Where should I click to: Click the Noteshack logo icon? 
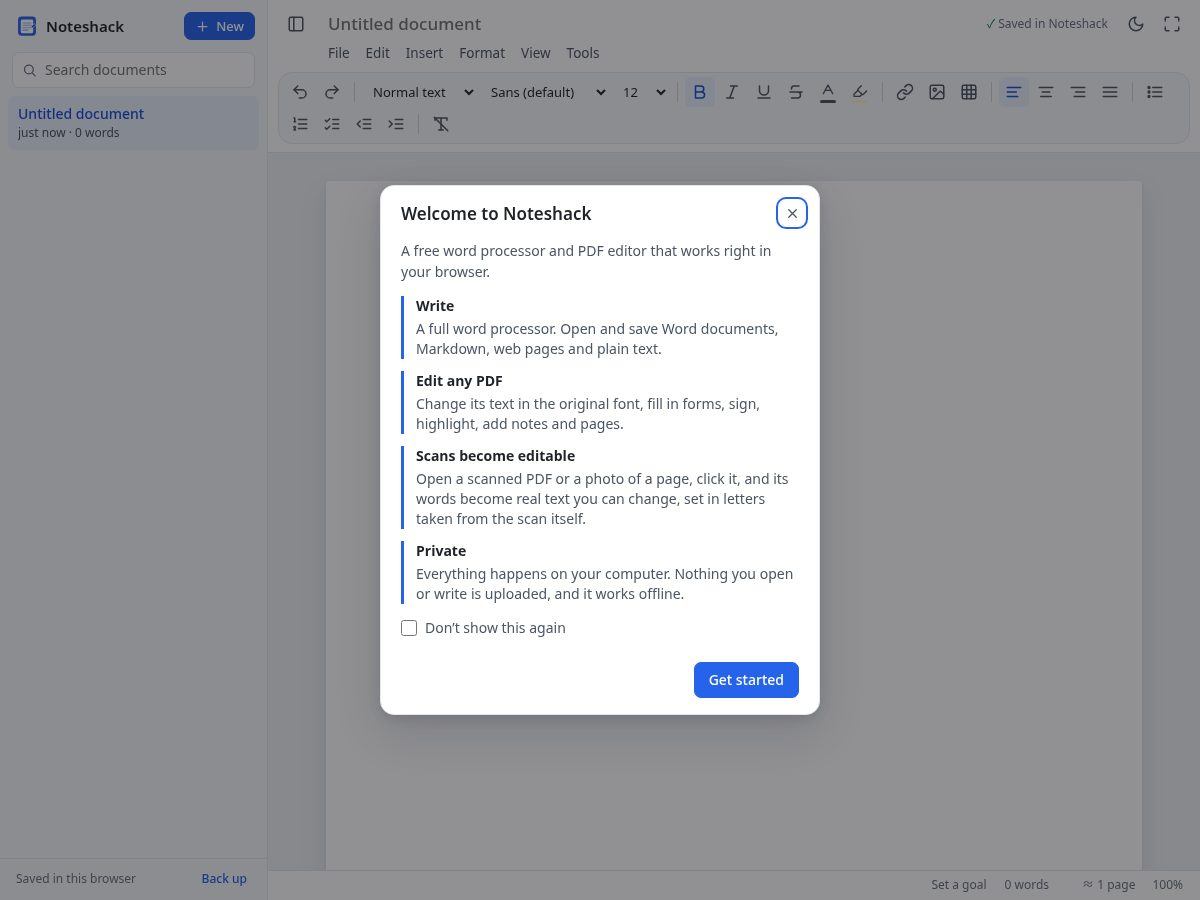(27, 26)
